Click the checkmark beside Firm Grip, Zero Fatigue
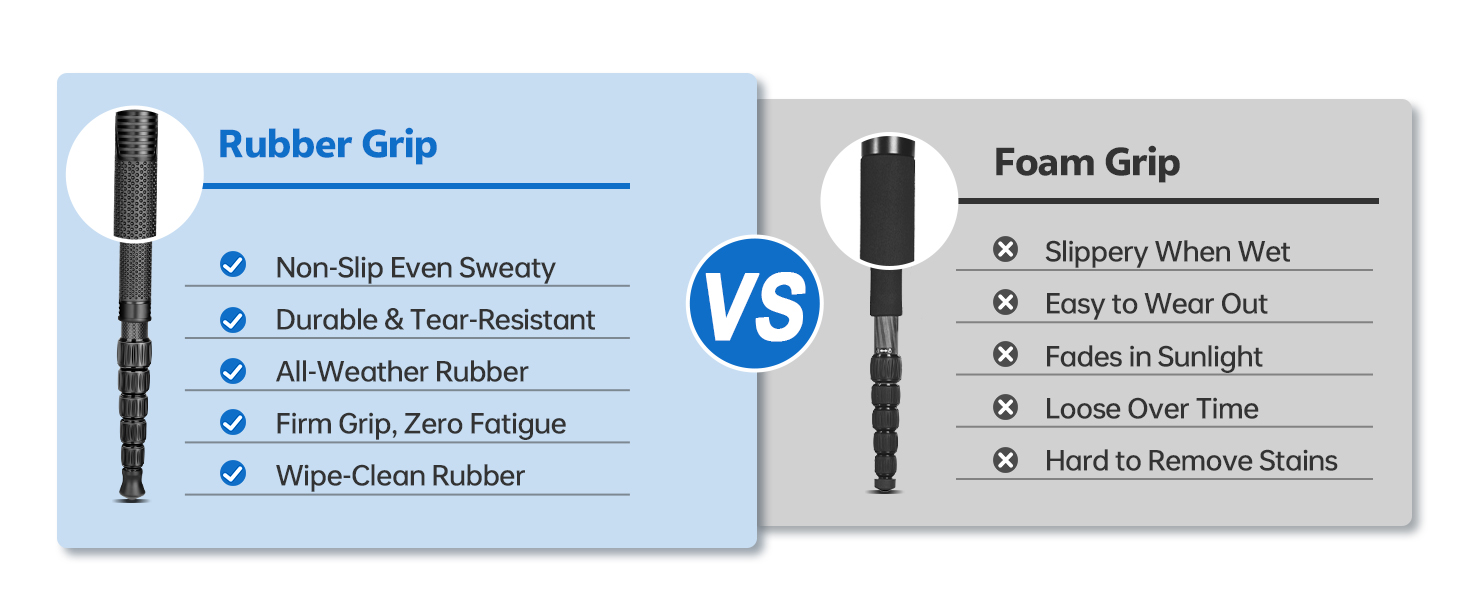This screenshot has width=1464, height=600. 233,423
